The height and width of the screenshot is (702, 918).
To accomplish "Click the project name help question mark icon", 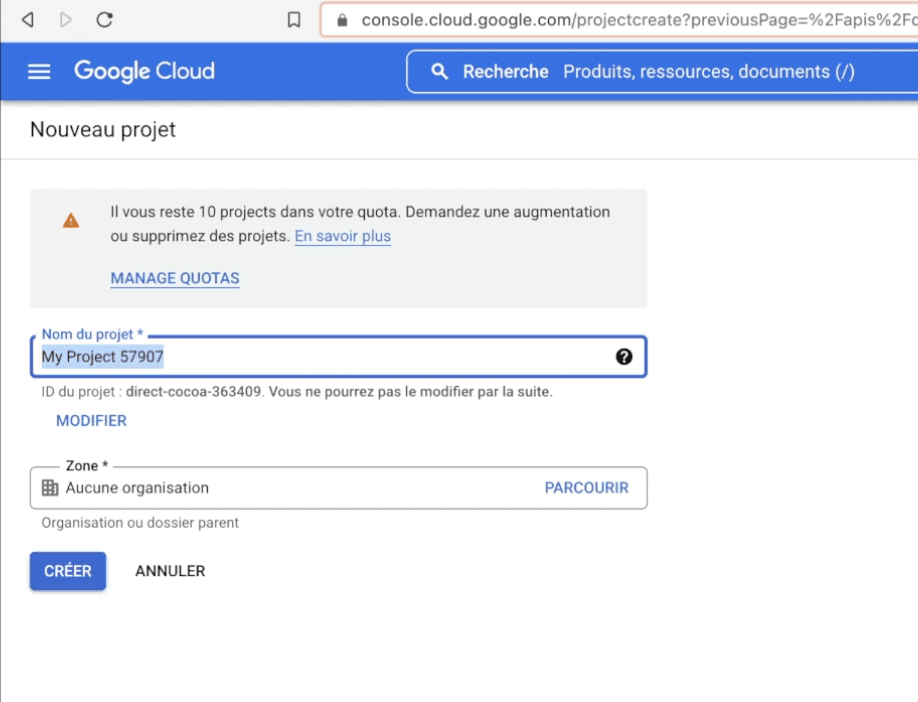I will (624, 356).
